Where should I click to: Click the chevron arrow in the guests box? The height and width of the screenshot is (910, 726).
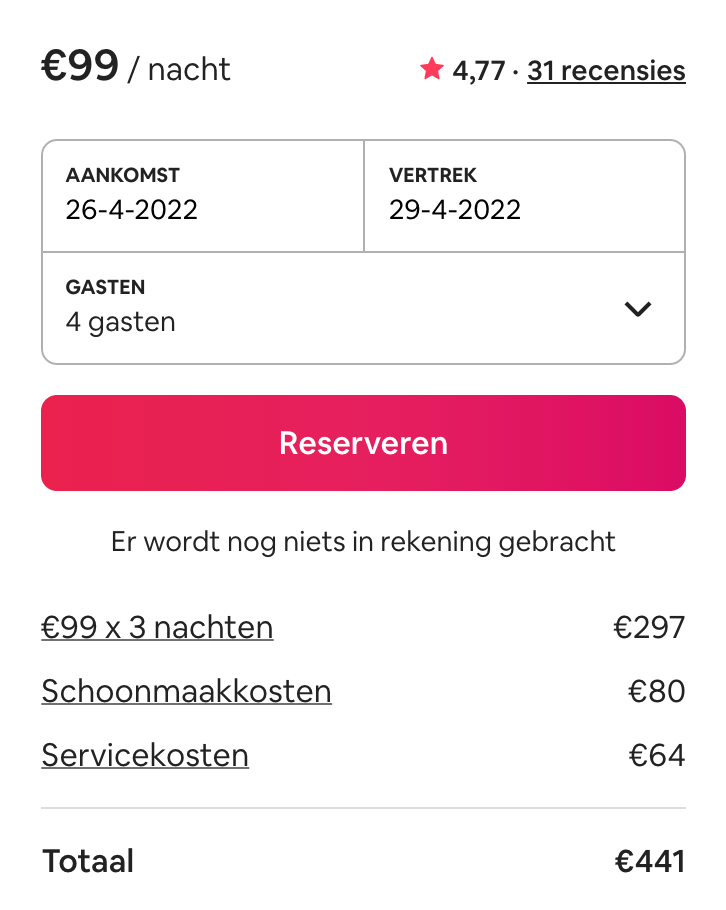(637, 309)
